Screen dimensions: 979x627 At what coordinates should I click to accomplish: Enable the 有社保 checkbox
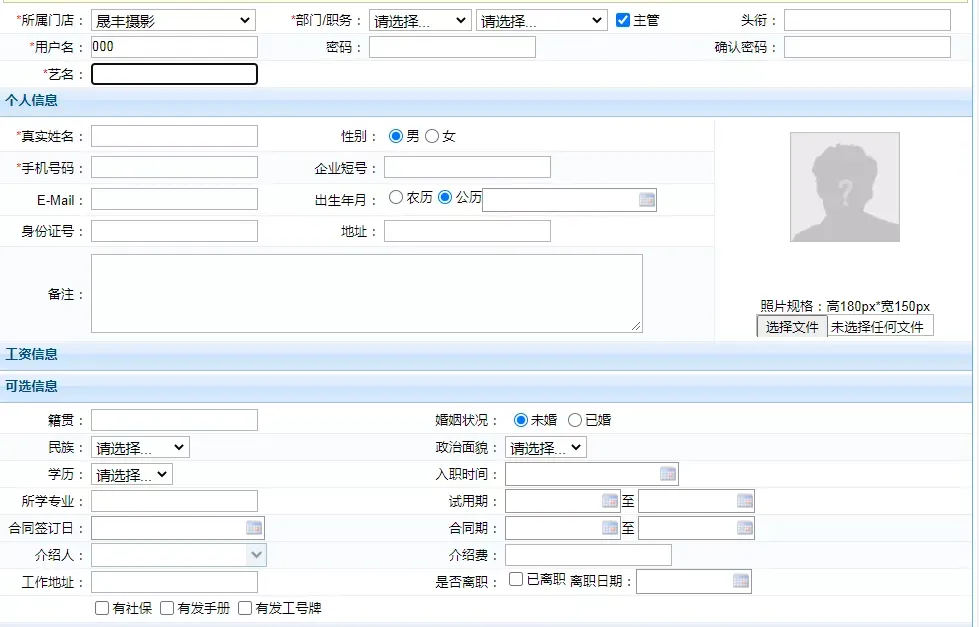tap(102, 608)
